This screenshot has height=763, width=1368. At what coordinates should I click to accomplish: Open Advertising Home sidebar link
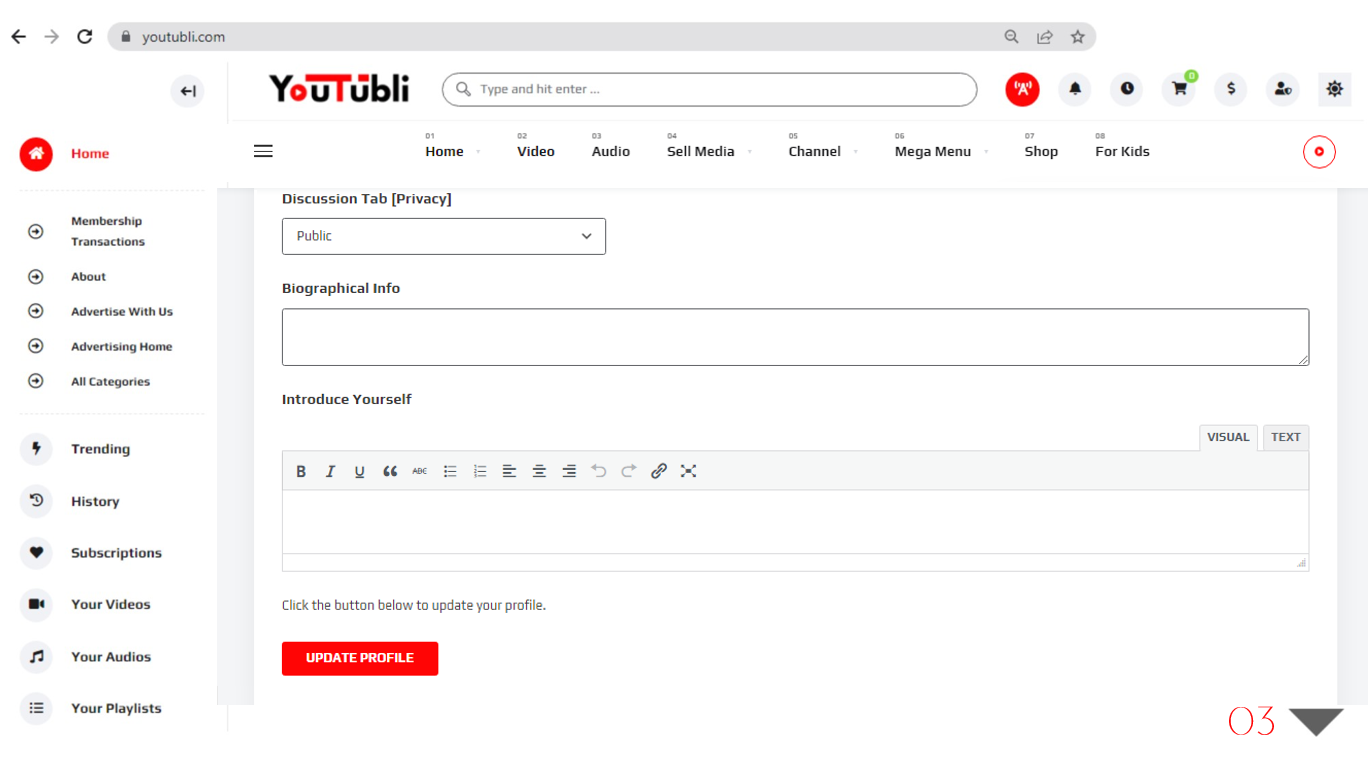(x=121, y=347)
